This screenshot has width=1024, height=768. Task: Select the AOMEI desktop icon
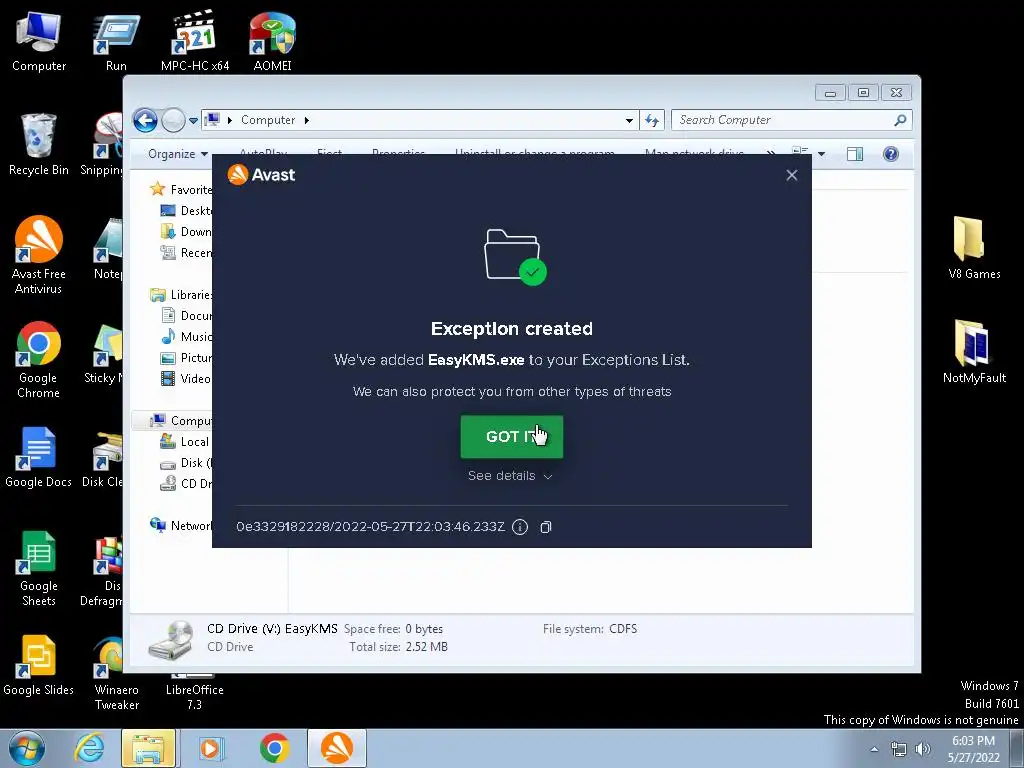272,41
